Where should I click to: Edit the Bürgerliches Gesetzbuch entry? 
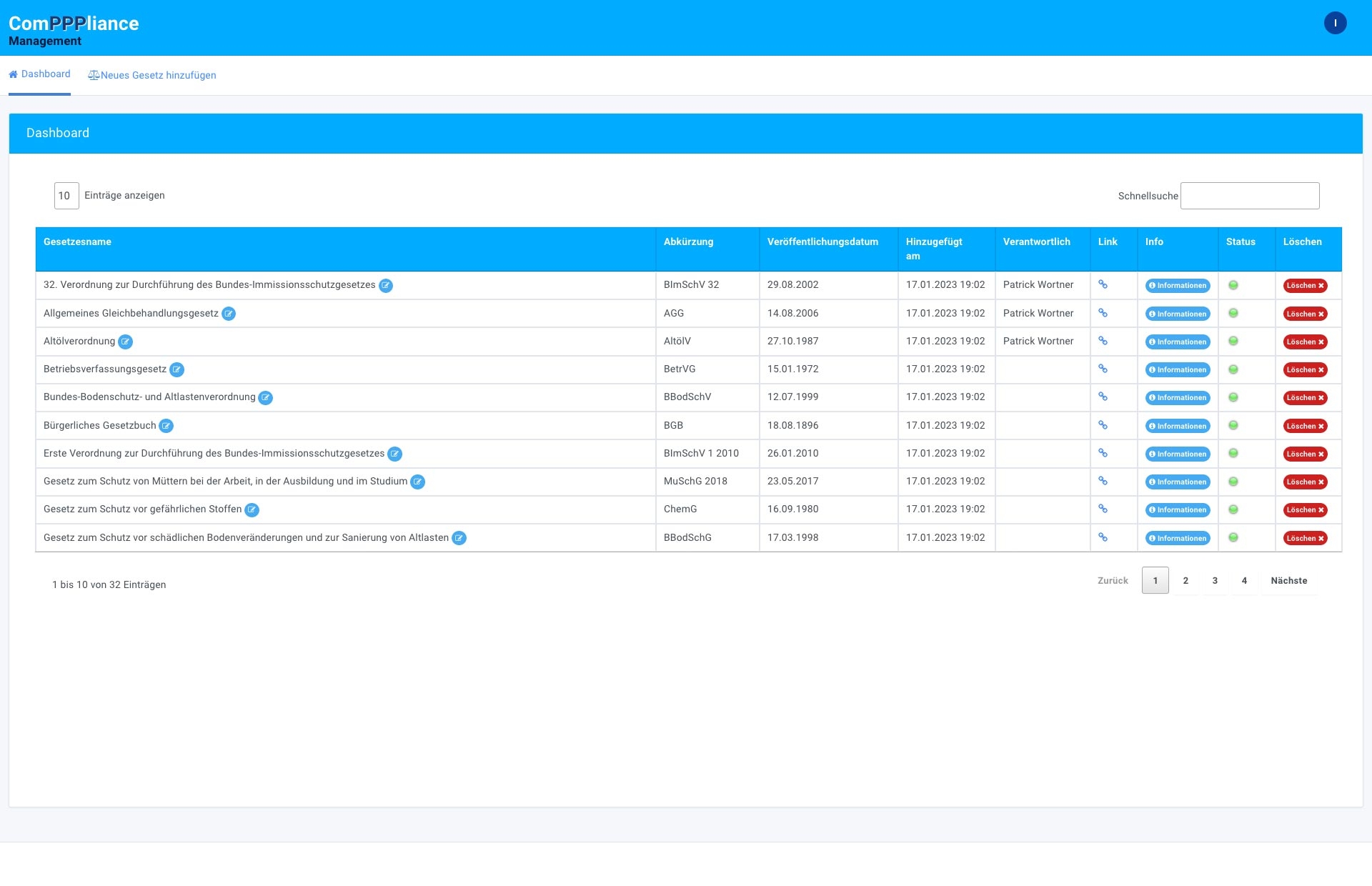[x=166, y=426]
